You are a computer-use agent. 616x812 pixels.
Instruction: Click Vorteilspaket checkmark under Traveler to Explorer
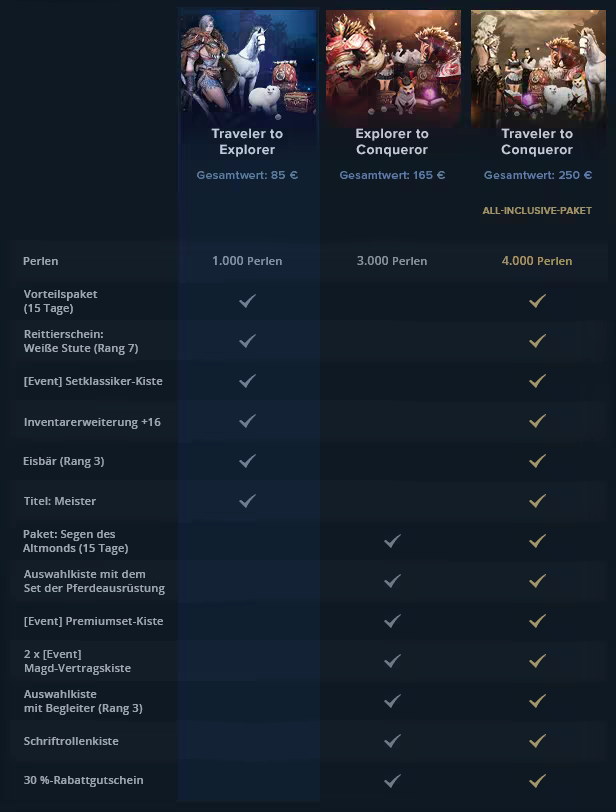click(x=247, y=301)
